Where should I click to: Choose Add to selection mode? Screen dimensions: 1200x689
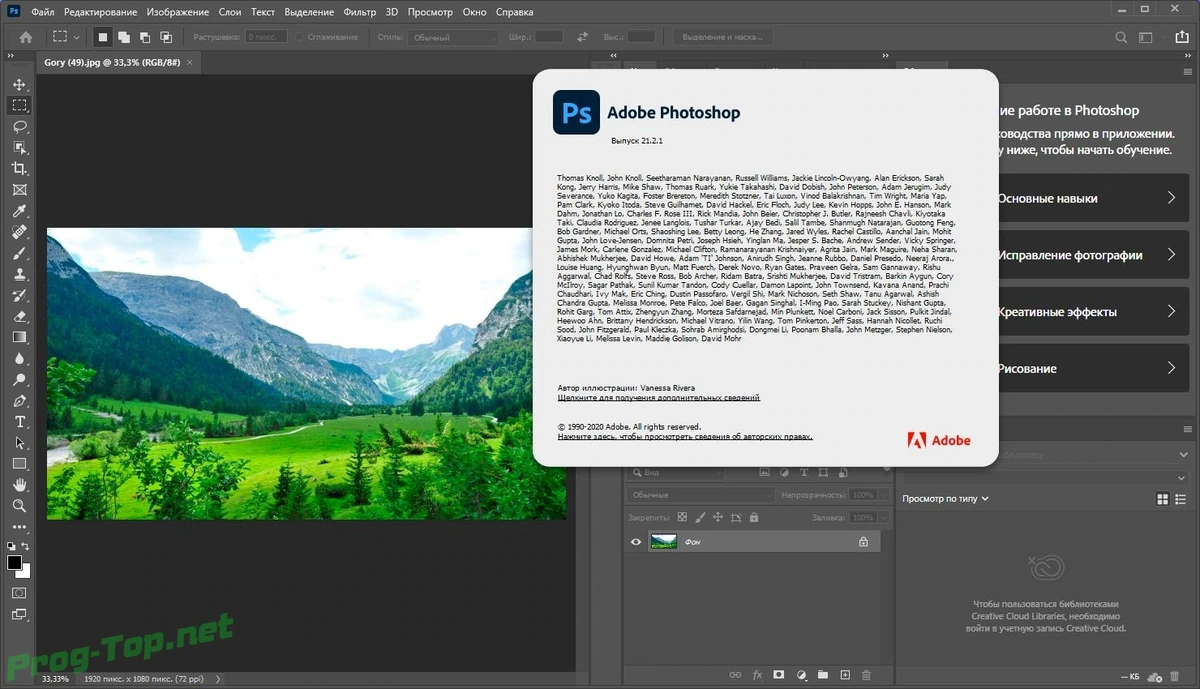point(124,37)
